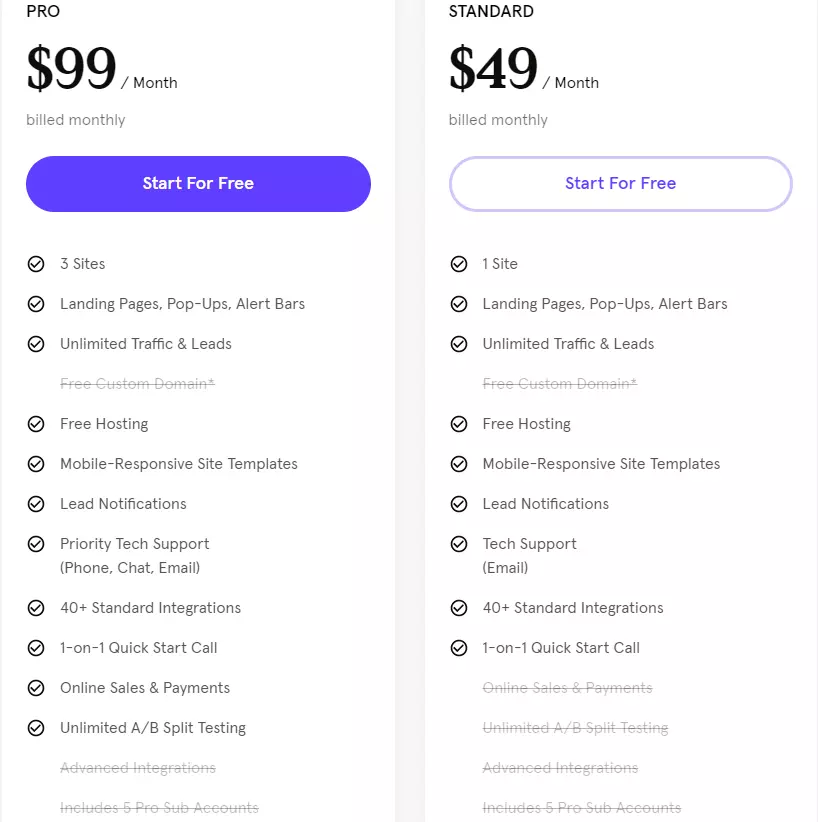Viewport: 818px width, 822px height.
Task: Click the checkmark beside Landing Pages under Standard
Action: click(459, 304)
